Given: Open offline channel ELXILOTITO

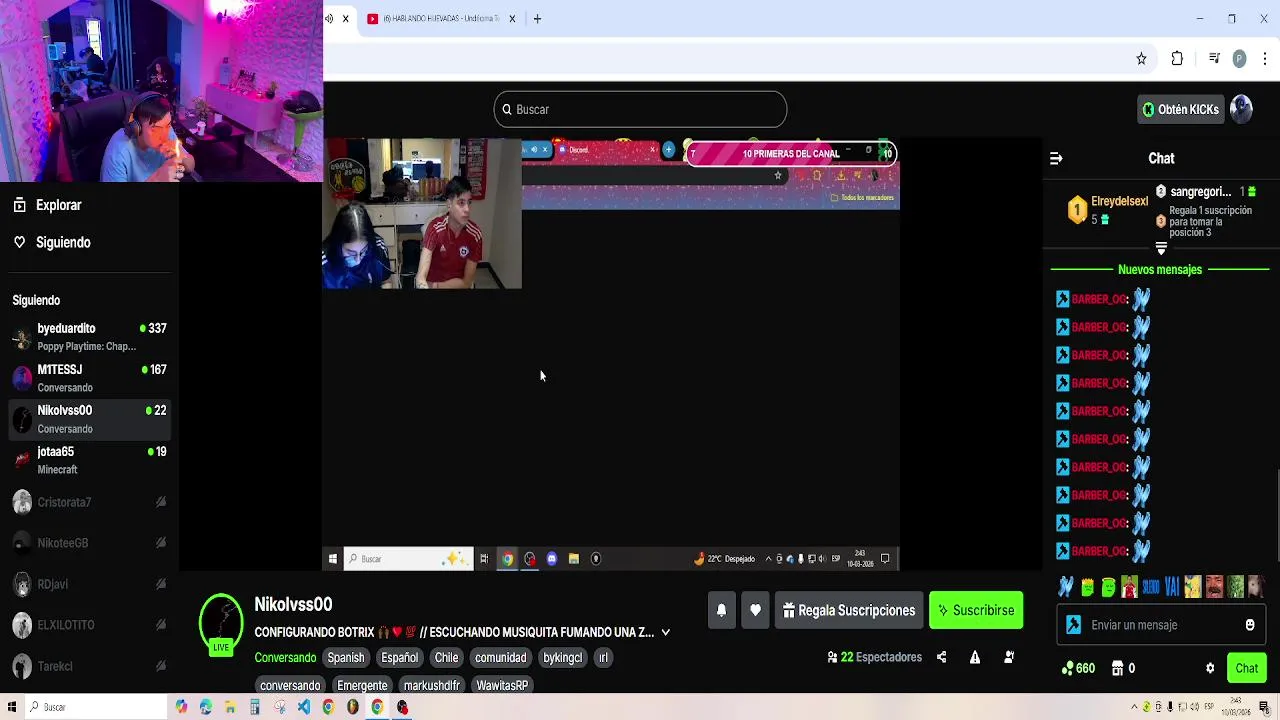Looking at the screenshot, I should [89, 625].
